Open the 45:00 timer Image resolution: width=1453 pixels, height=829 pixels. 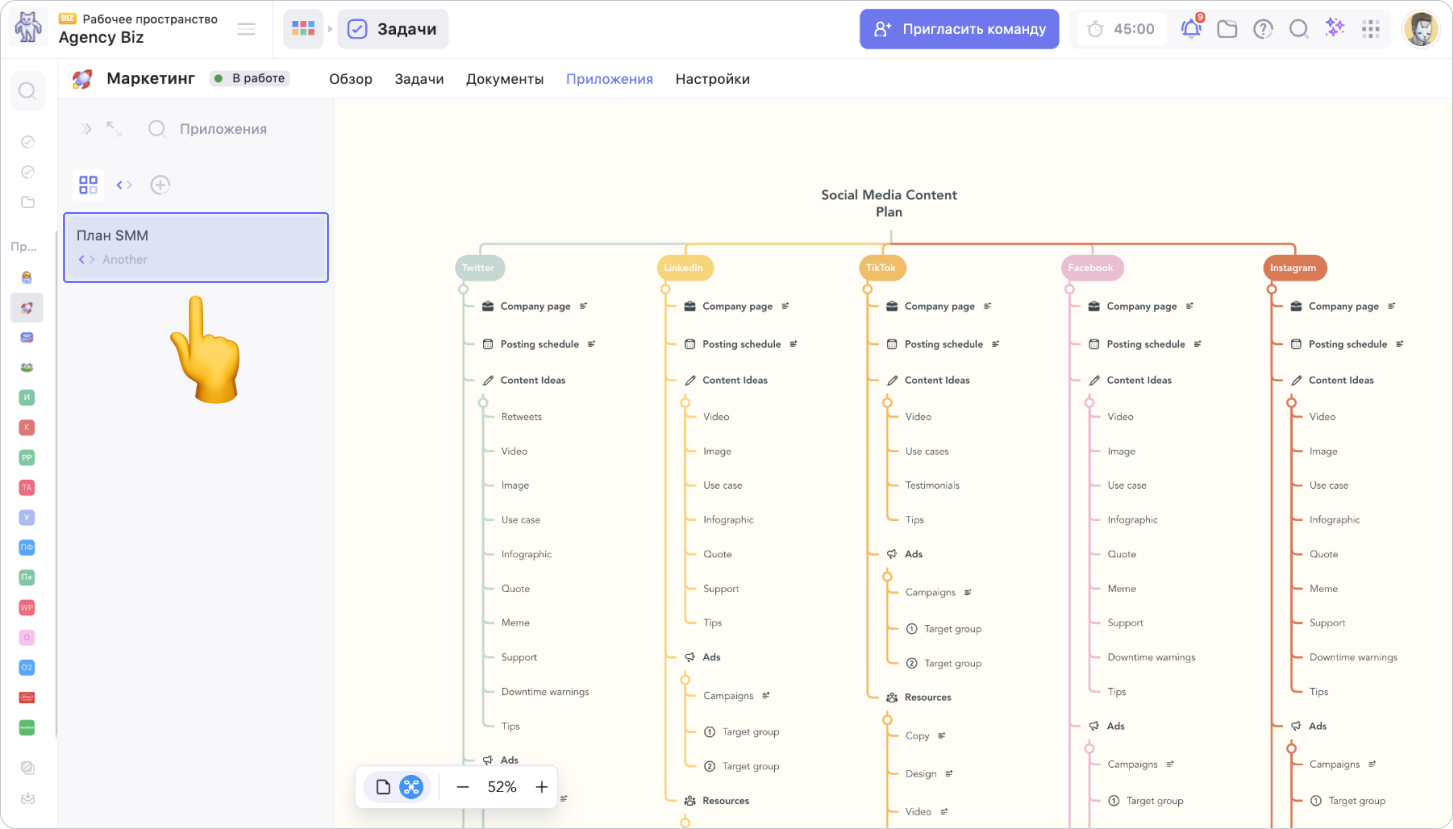click(1121, 29)
